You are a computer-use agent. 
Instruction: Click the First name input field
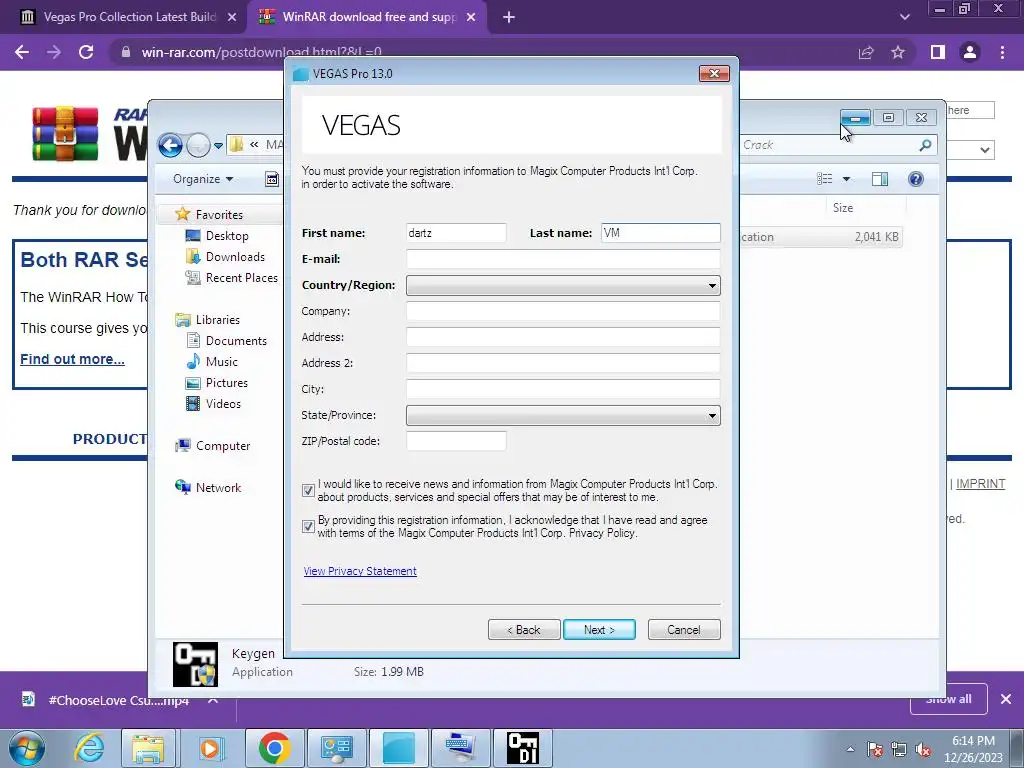(x=456, y=232)
